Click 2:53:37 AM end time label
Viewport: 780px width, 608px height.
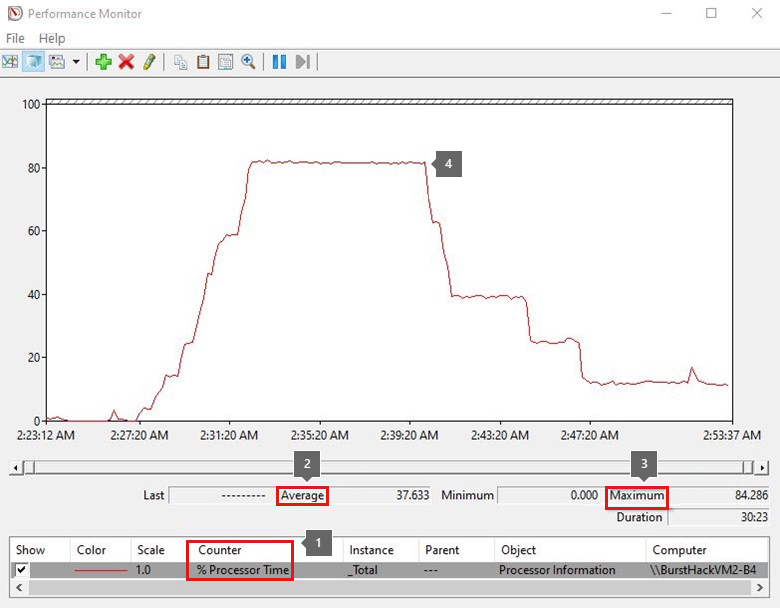coord(732,435)
